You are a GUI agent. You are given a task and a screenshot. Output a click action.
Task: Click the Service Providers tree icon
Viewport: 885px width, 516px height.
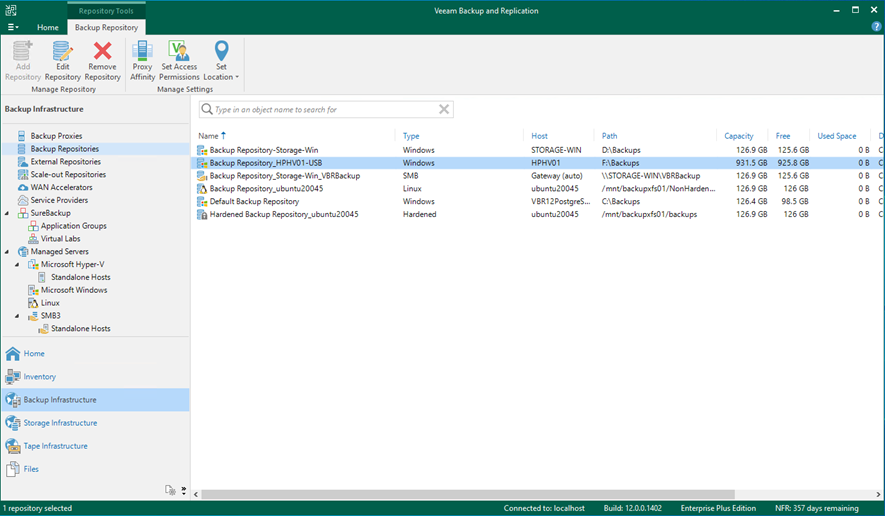(23, 200)
